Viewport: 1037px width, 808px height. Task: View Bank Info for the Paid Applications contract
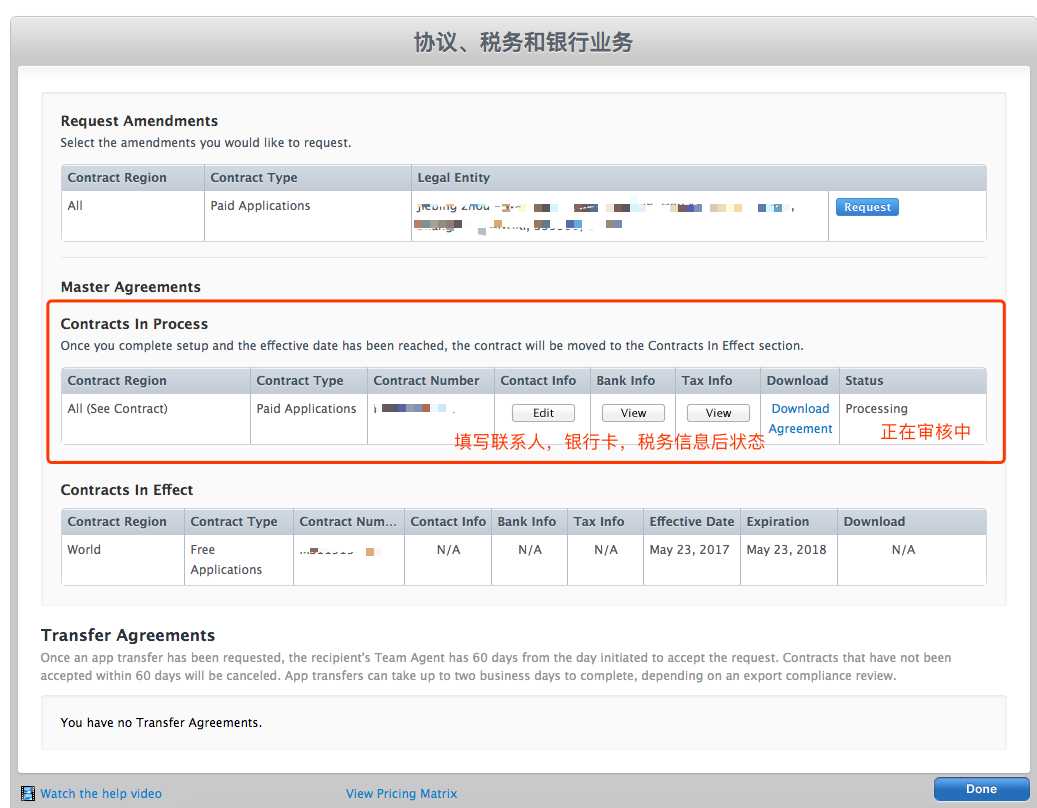click(x=633, y=413)
